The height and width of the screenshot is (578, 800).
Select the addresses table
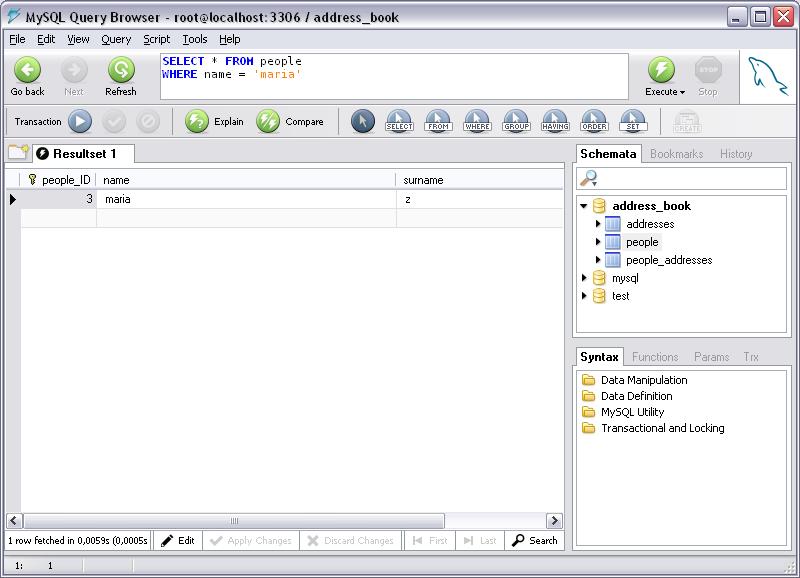(x=650, y=224)
